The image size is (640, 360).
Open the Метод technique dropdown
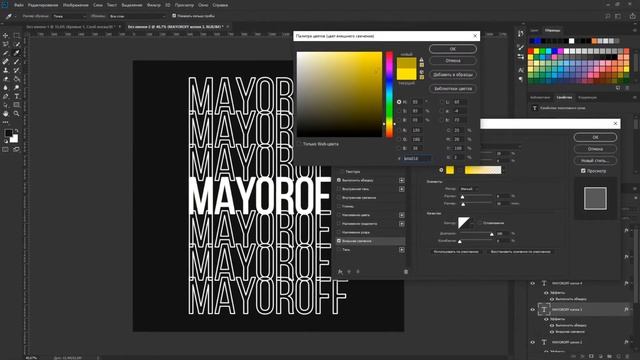[x=469, y=189]
